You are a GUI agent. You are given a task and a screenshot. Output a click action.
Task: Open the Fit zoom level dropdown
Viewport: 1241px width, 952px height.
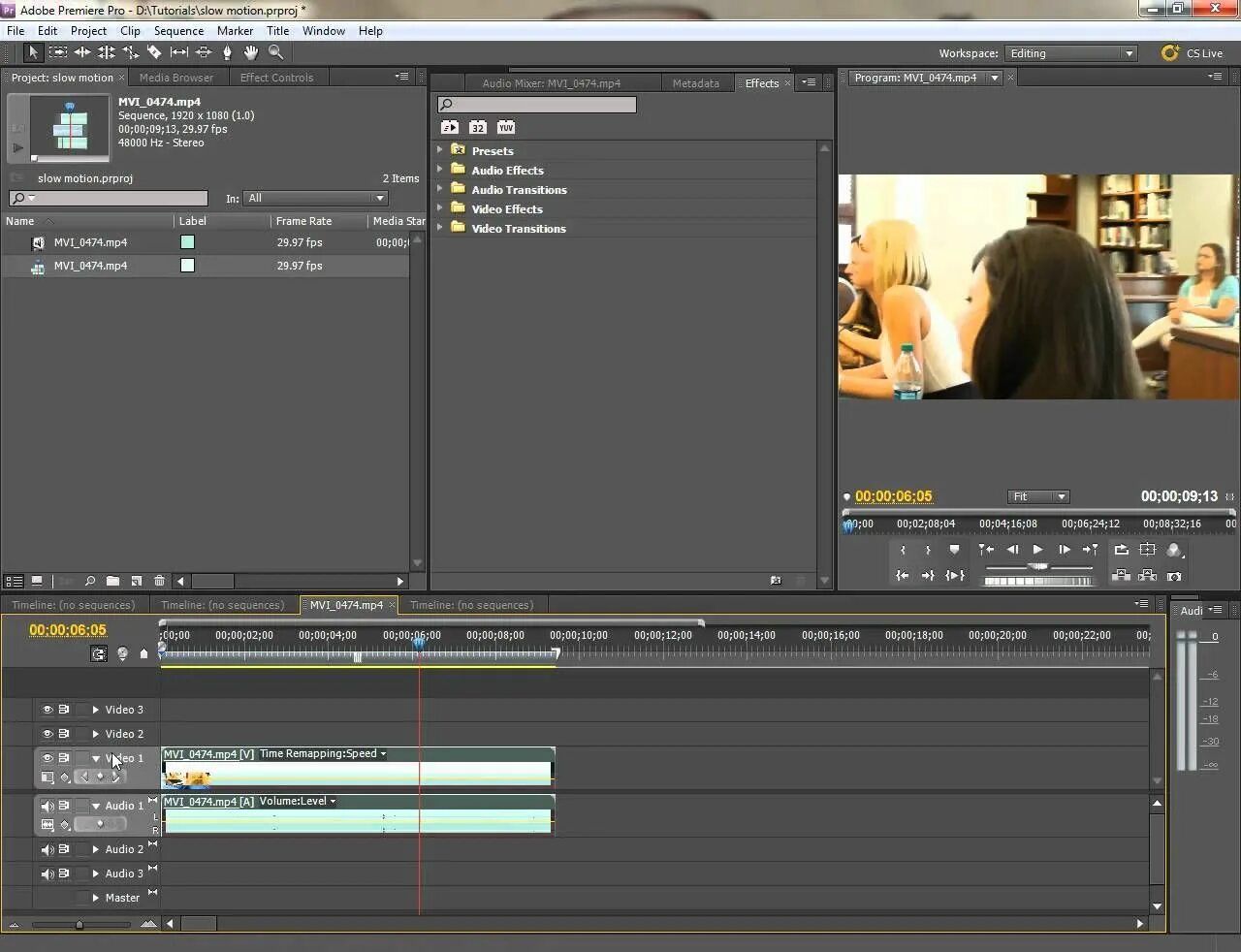coord(1038,496)
